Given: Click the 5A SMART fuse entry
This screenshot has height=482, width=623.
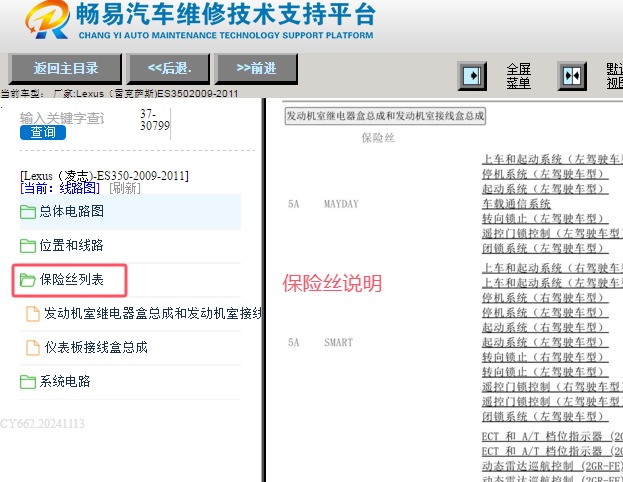Looking at the screenshot, I should pos(320,343).
